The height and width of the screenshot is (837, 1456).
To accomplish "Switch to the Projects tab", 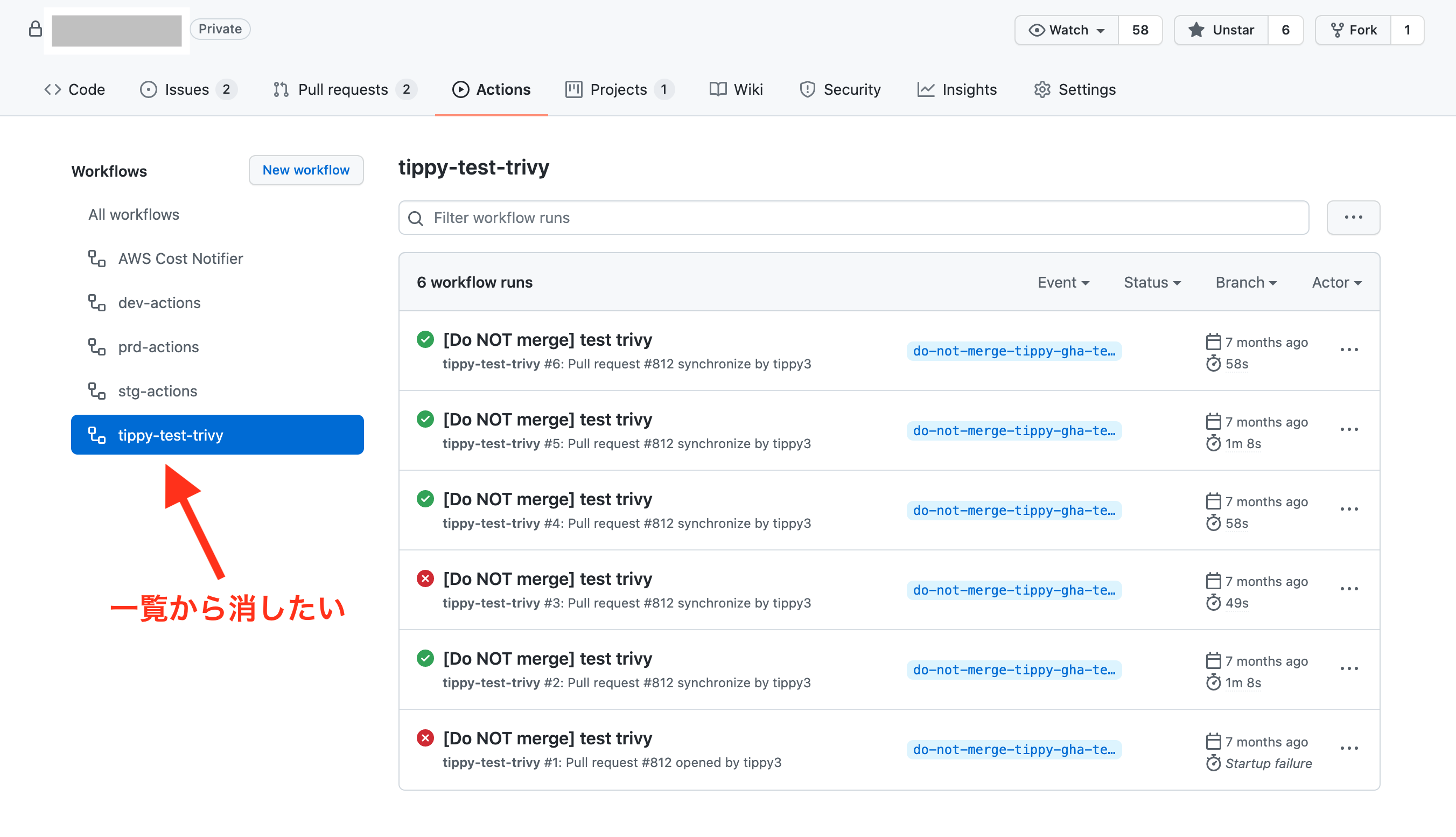I will 618,89.
